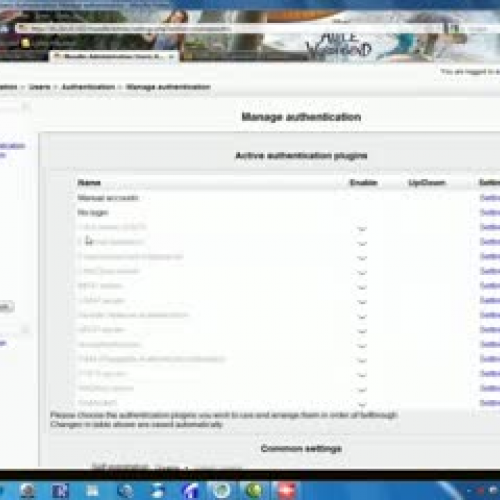This screenshot has height=500, width=500.
Task: Enable the LDAP server plugin eye icon
Action: click(362, 302)
